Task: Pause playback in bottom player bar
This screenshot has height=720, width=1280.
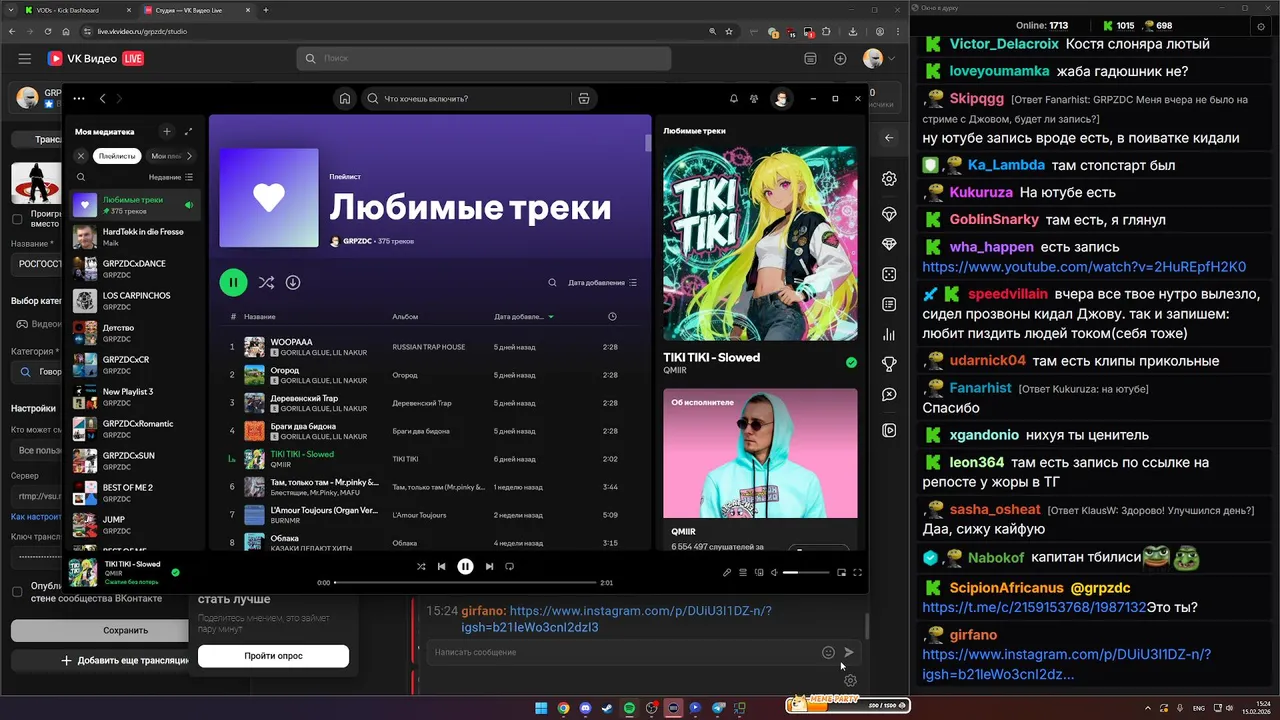Action: [465, 567]
